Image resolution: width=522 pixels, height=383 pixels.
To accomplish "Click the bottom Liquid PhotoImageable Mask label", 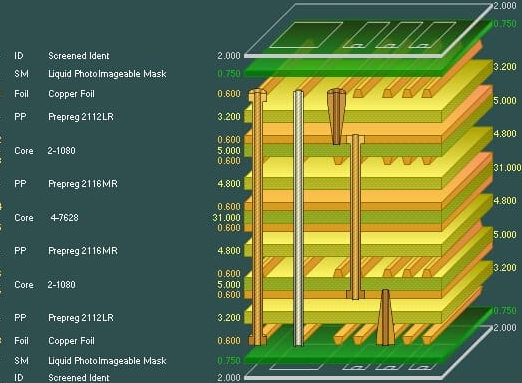I will (x=107, y=361).
